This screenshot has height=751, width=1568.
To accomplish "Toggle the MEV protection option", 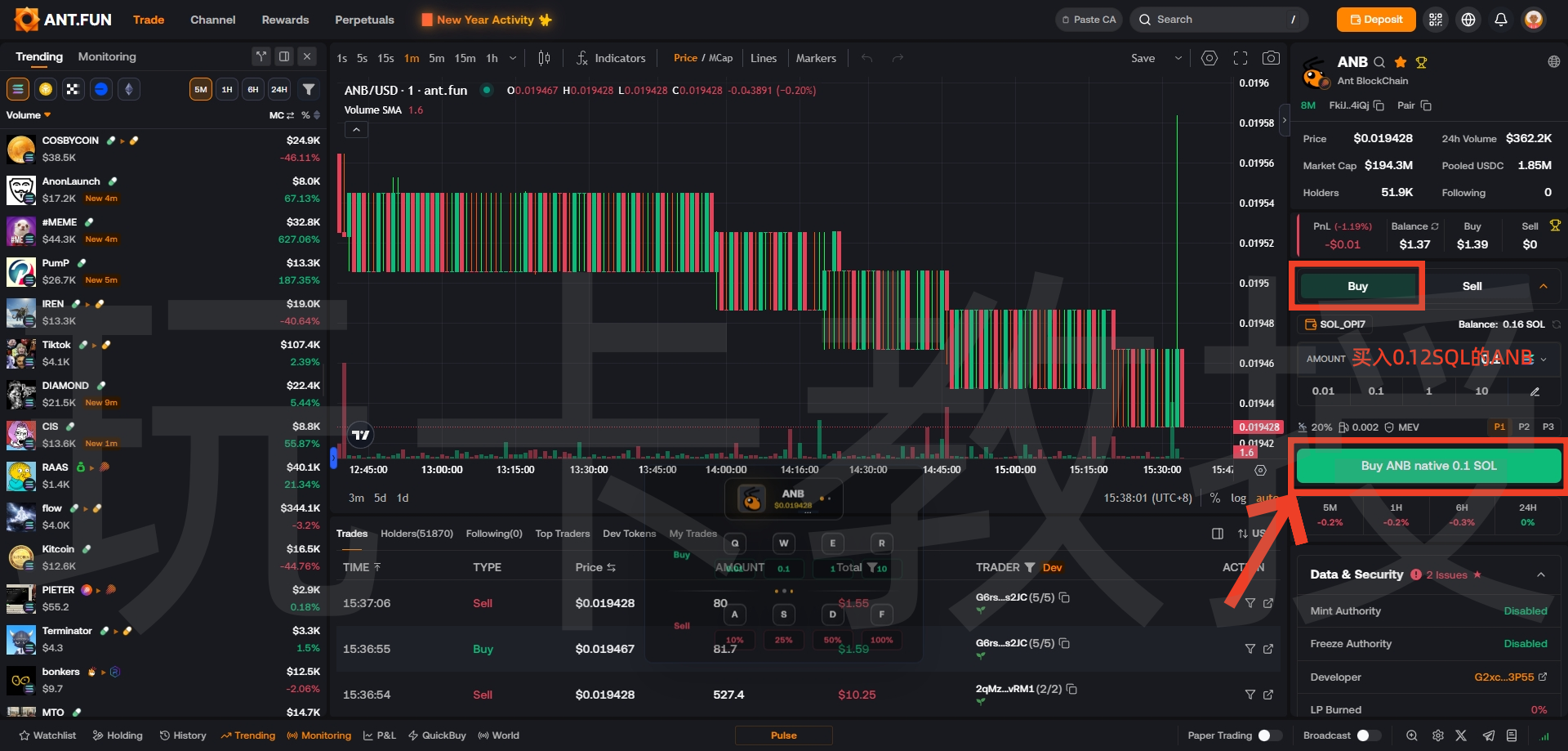I will [x=1401, y=427].
